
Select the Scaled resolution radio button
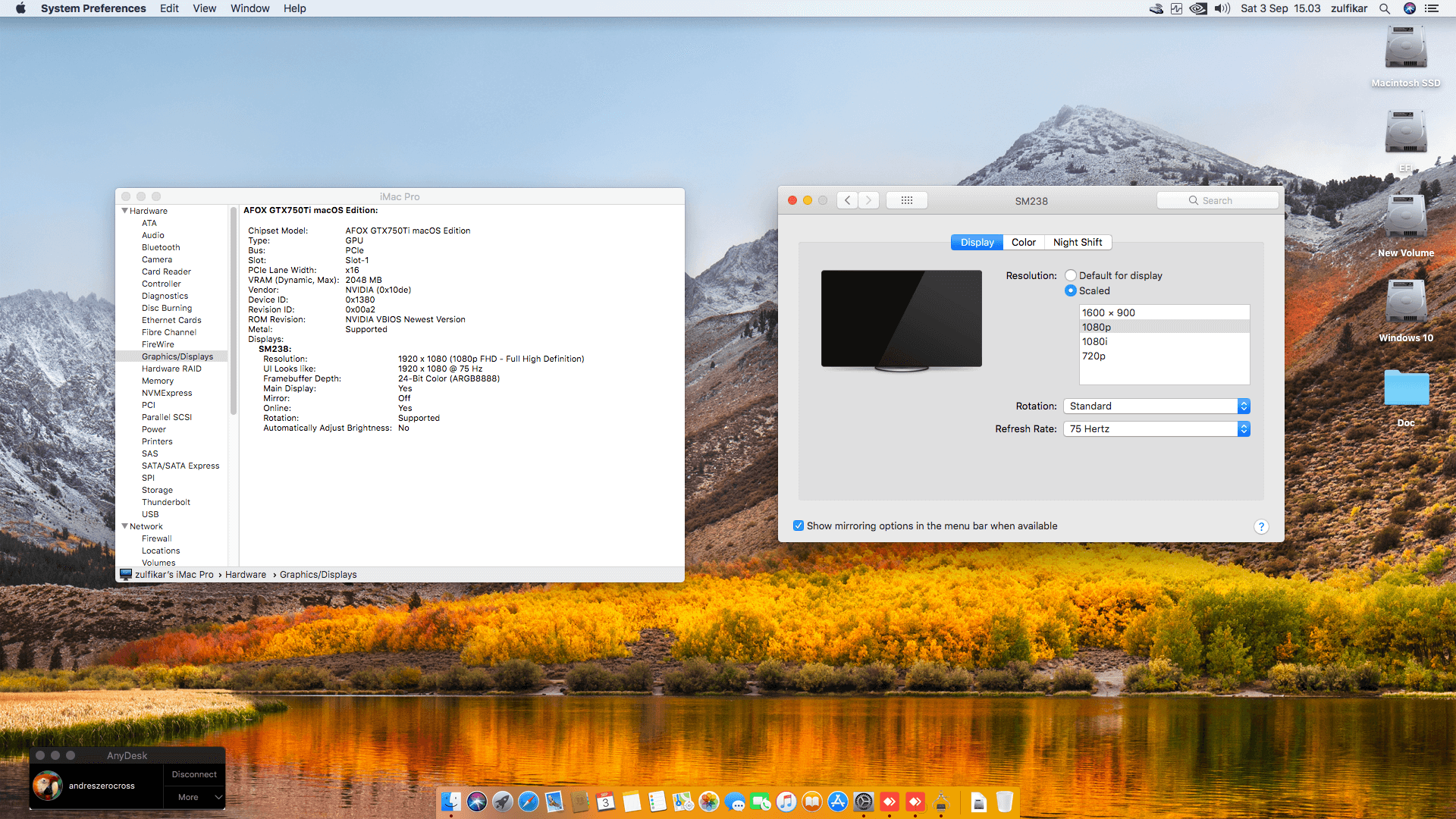pyautogui.click(x=1071, y=290)
